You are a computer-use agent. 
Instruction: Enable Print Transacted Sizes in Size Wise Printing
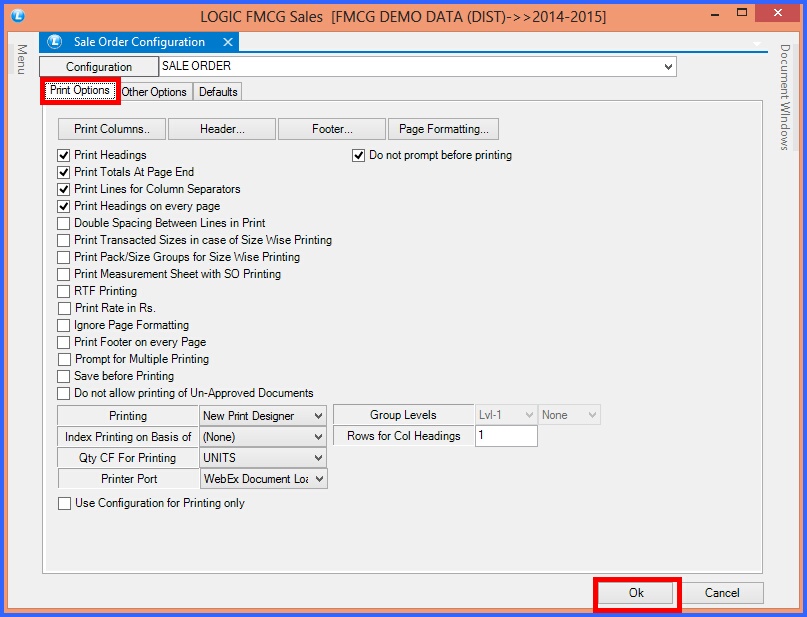[64, 240]
